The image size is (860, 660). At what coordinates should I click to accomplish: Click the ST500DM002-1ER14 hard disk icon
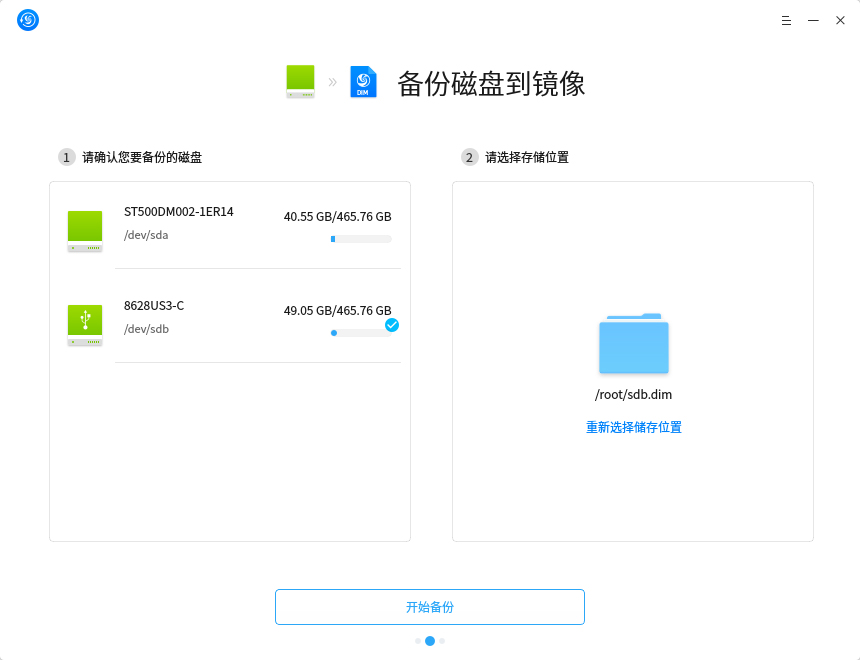coord(85,231)
